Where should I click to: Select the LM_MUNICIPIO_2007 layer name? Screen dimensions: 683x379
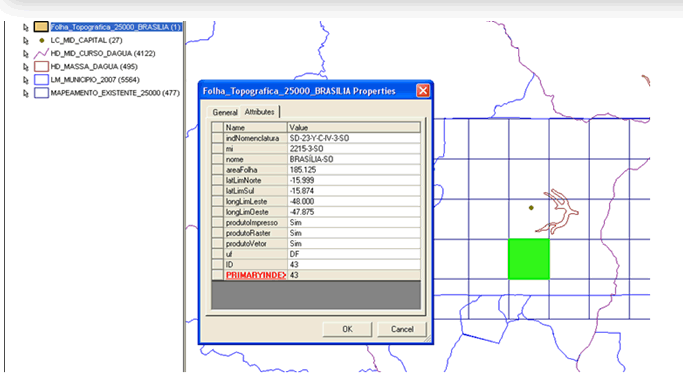coord(95,80)
